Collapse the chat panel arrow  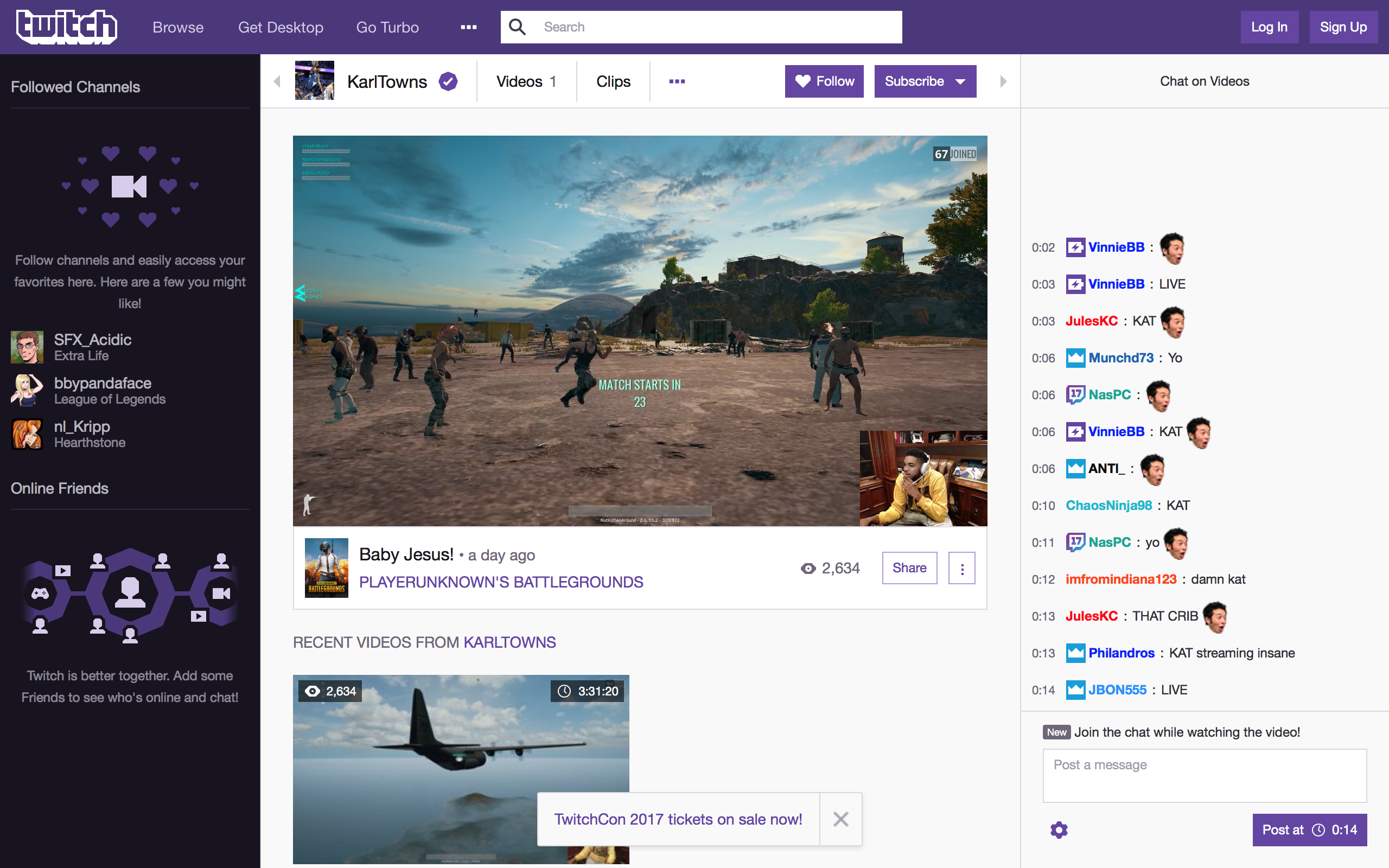pos(1003,81)
